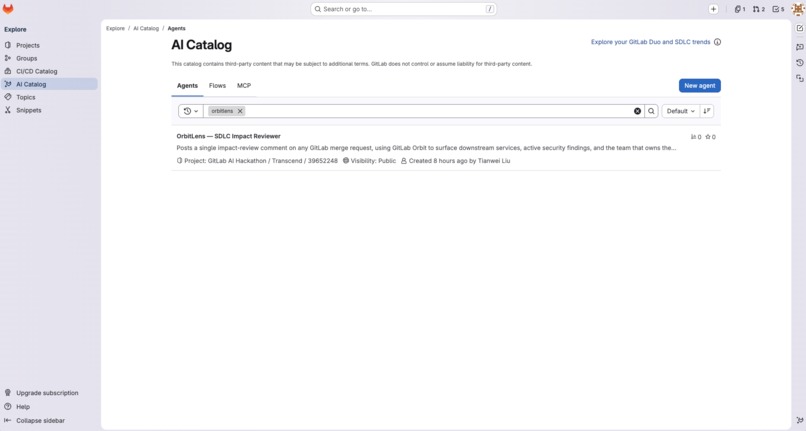Open the chat conversations icon in right rail

tap(799, 47)
